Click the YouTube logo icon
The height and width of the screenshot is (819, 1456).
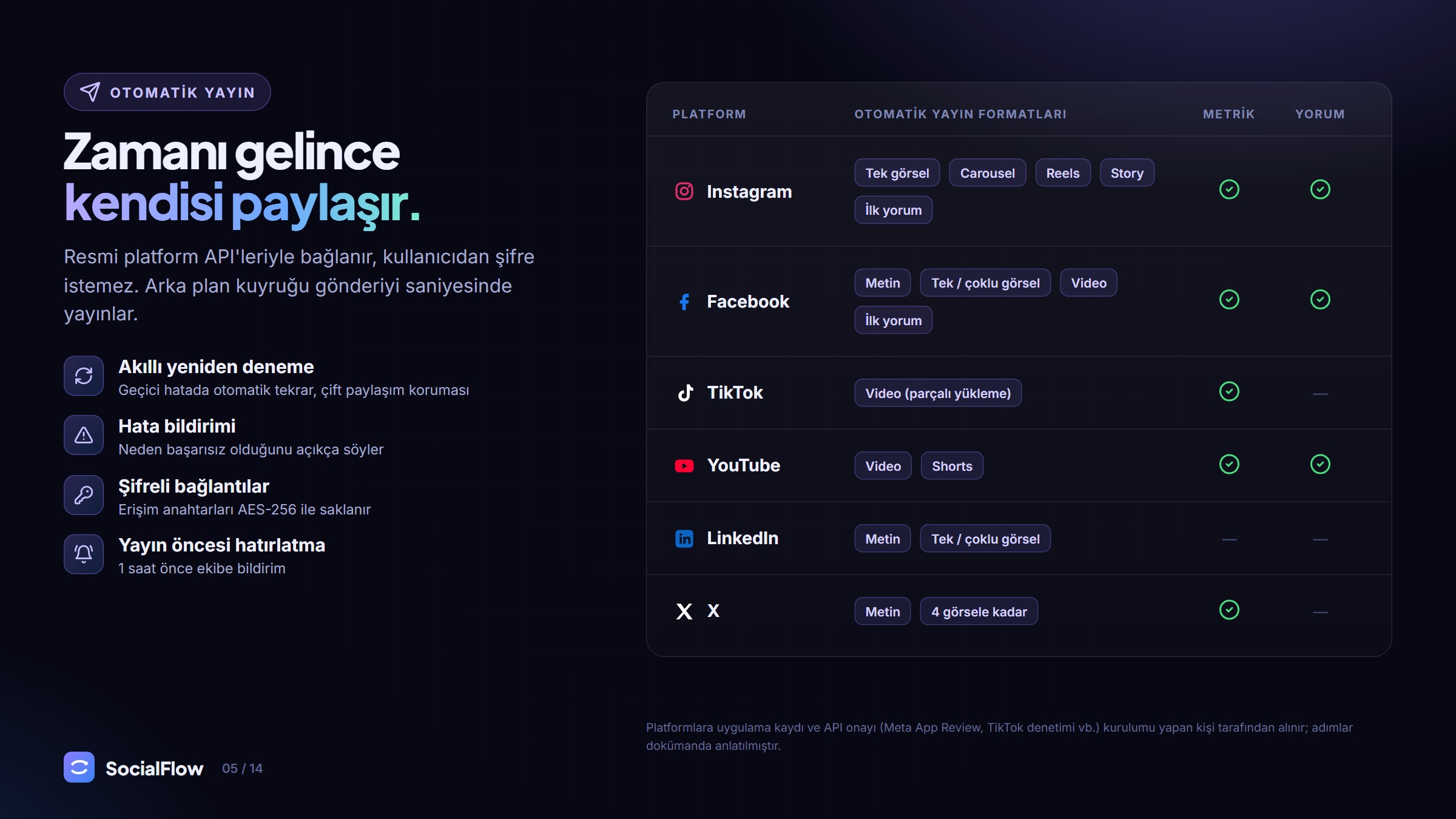[x=684, y=465]
